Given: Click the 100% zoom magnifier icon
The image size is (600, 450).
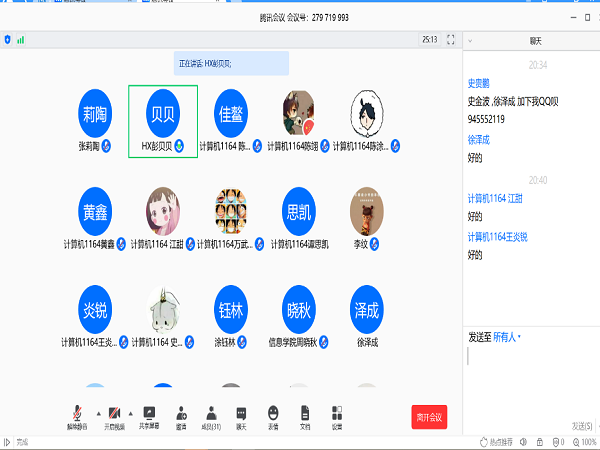Looking at the screenshot, I should [x=576, y=442].
